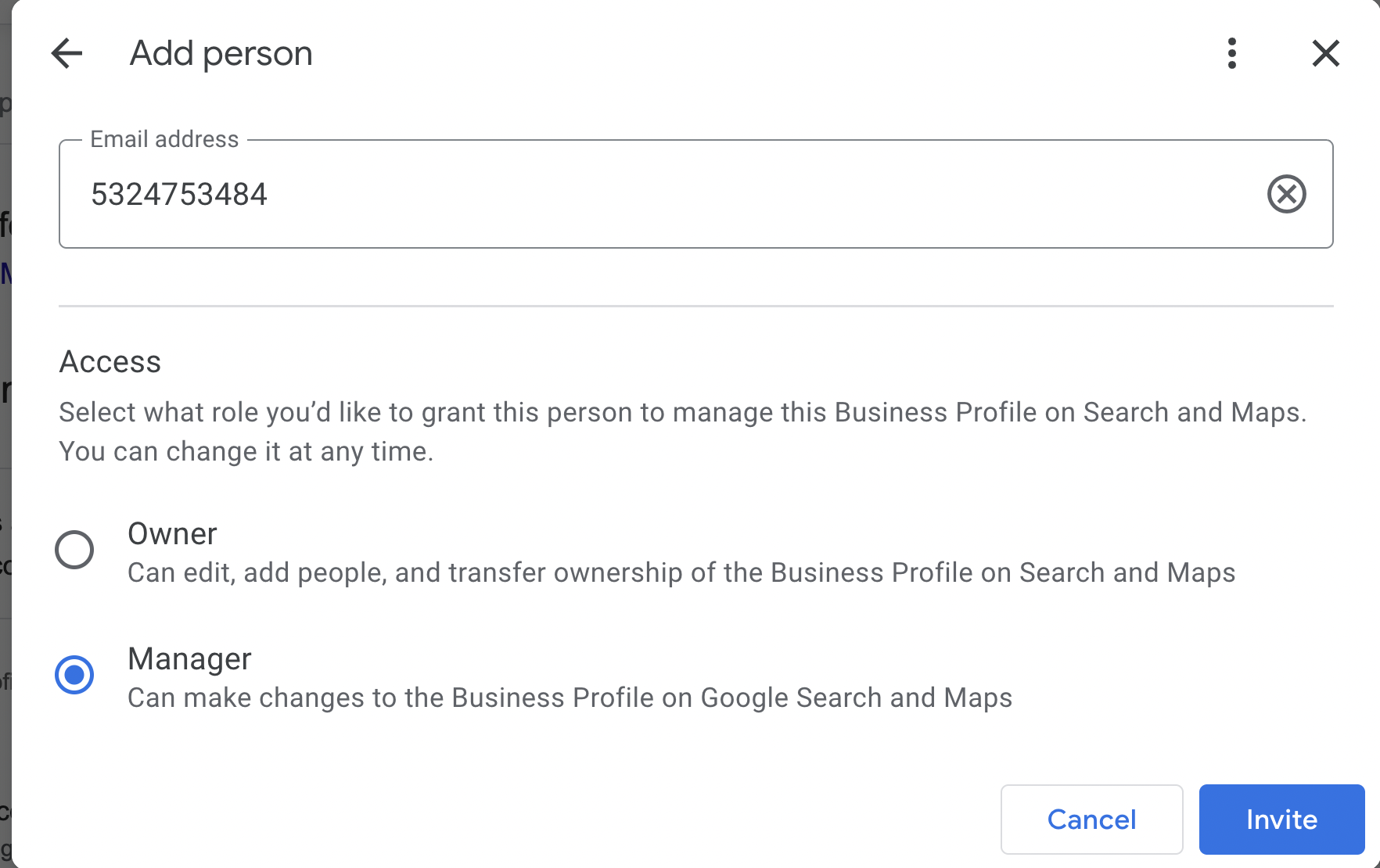1380x868 pixels.
Task: Select the Owner radio button
Action: tap(74, 550)
